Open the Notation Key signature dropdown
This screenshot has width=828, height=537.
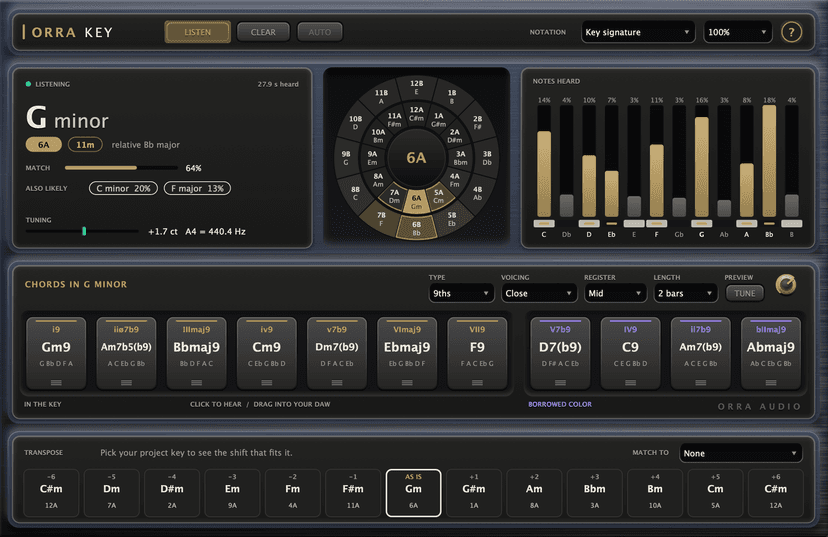(x=637, y=32)
